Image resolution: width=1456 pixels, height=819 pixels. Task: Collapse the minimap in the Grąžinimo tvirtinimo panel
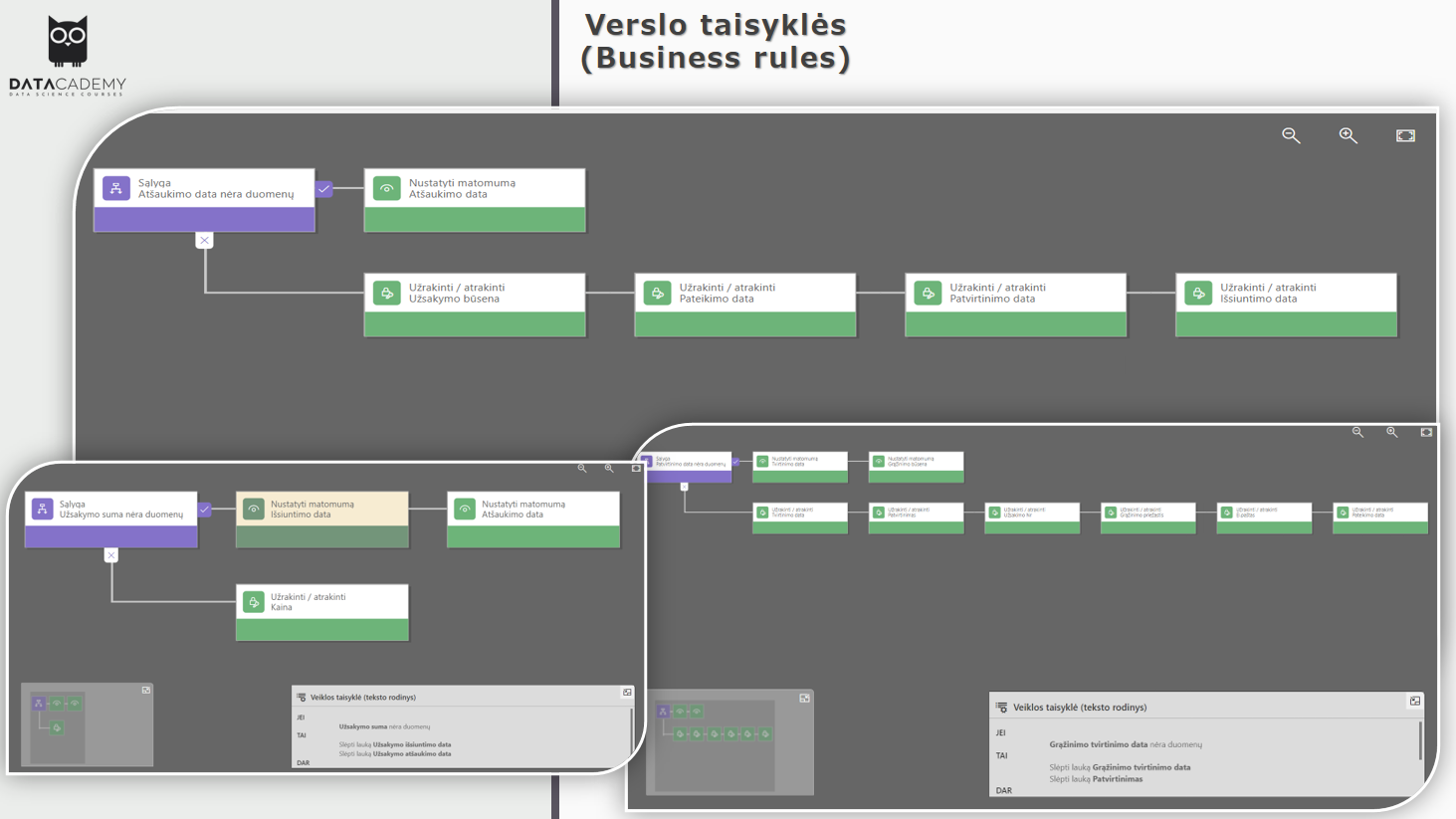[804, 699]
